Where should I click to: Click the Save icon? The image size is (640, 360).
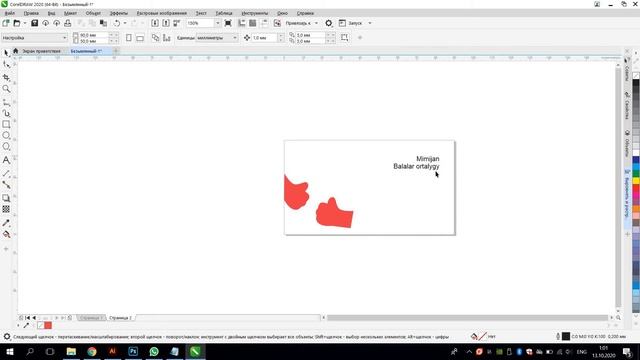(34, 23)
